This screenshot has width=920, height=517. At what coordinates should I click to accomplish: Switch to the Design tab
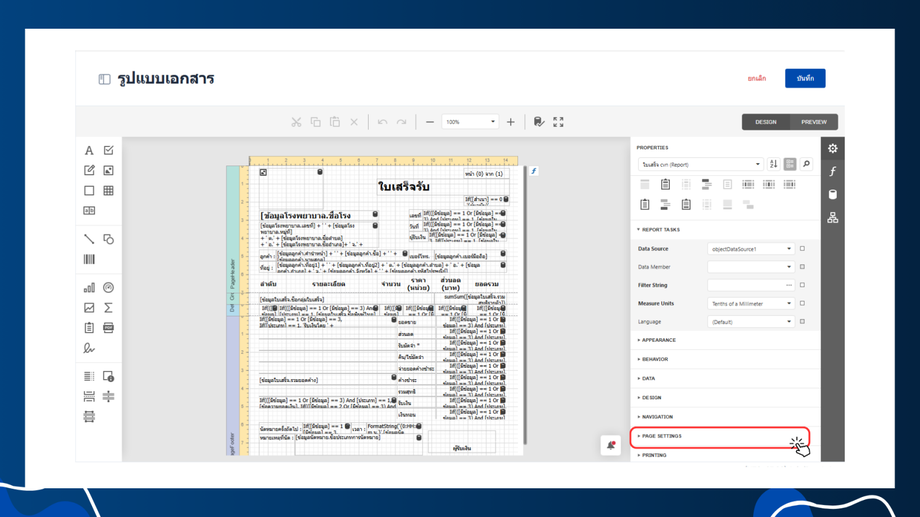tap(765, 122)
